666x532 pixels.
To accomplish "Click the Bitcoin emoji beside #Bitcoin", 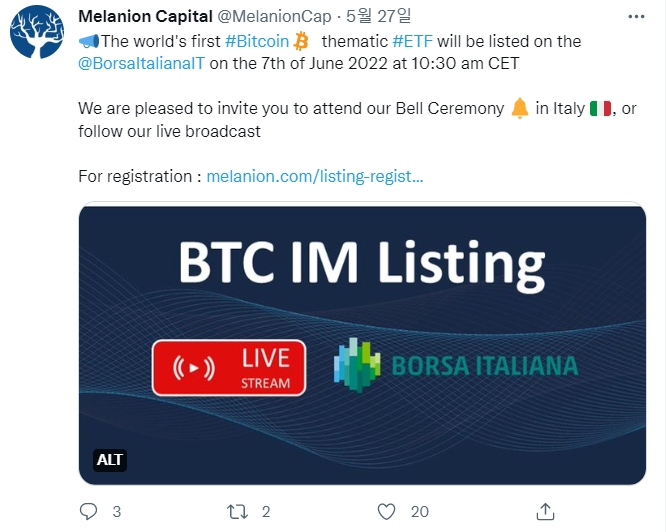I will [301, 41].
